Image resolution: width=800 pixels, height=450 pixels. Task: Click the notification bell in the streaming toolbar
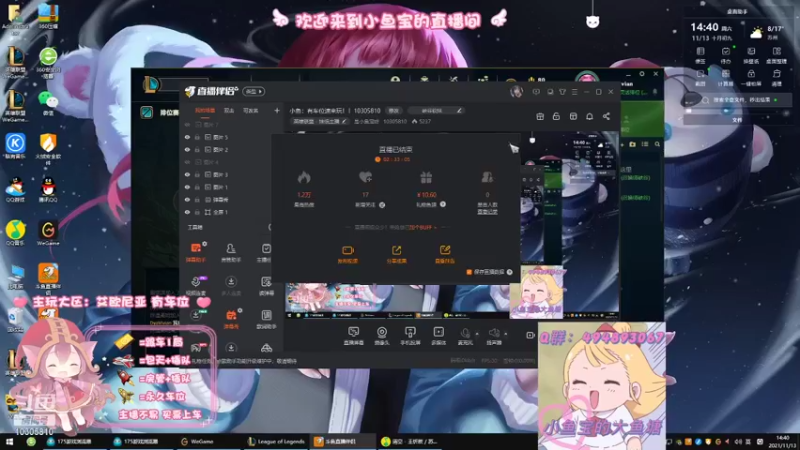[589, 116]
